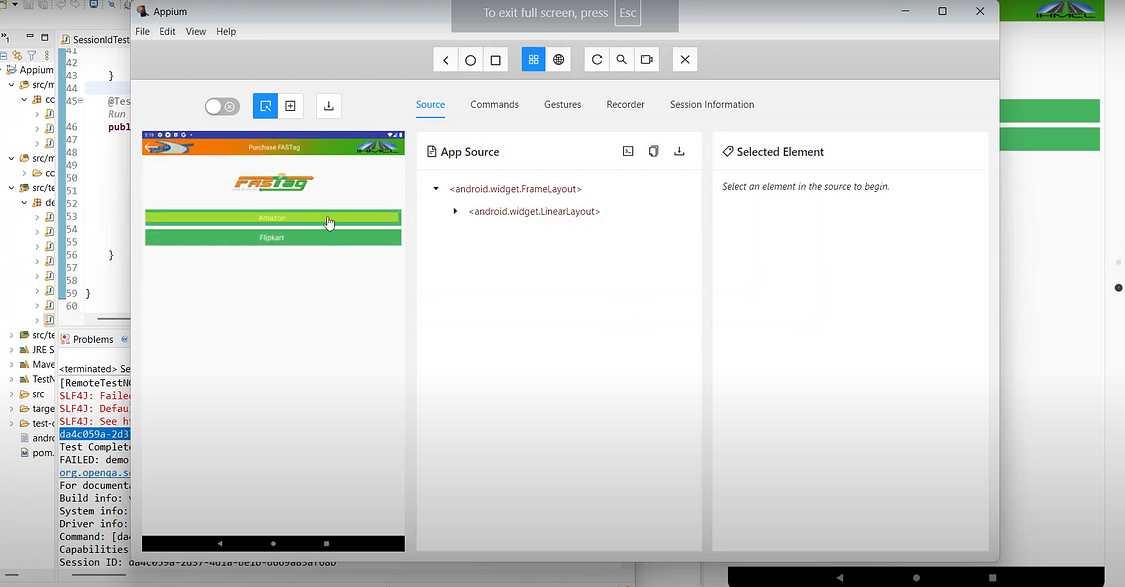
Task: Open Search for element magnifier
Action: coord(622,60)
